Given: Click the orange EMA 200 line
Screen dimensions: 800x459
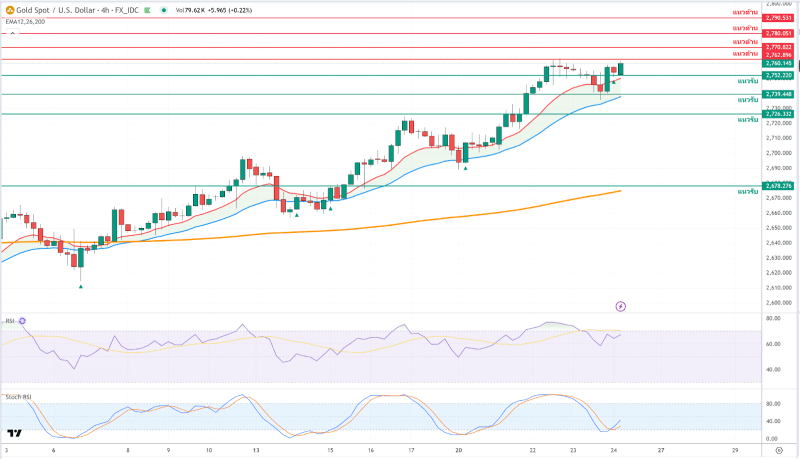Looking at the screenshot, I should coord(400,223).
